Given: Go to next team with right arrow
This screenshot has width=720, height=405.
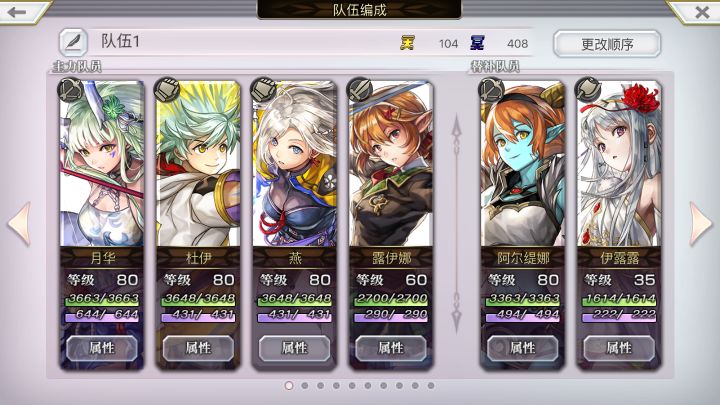Looking at the screenshot, I should [x=701, y=223].
